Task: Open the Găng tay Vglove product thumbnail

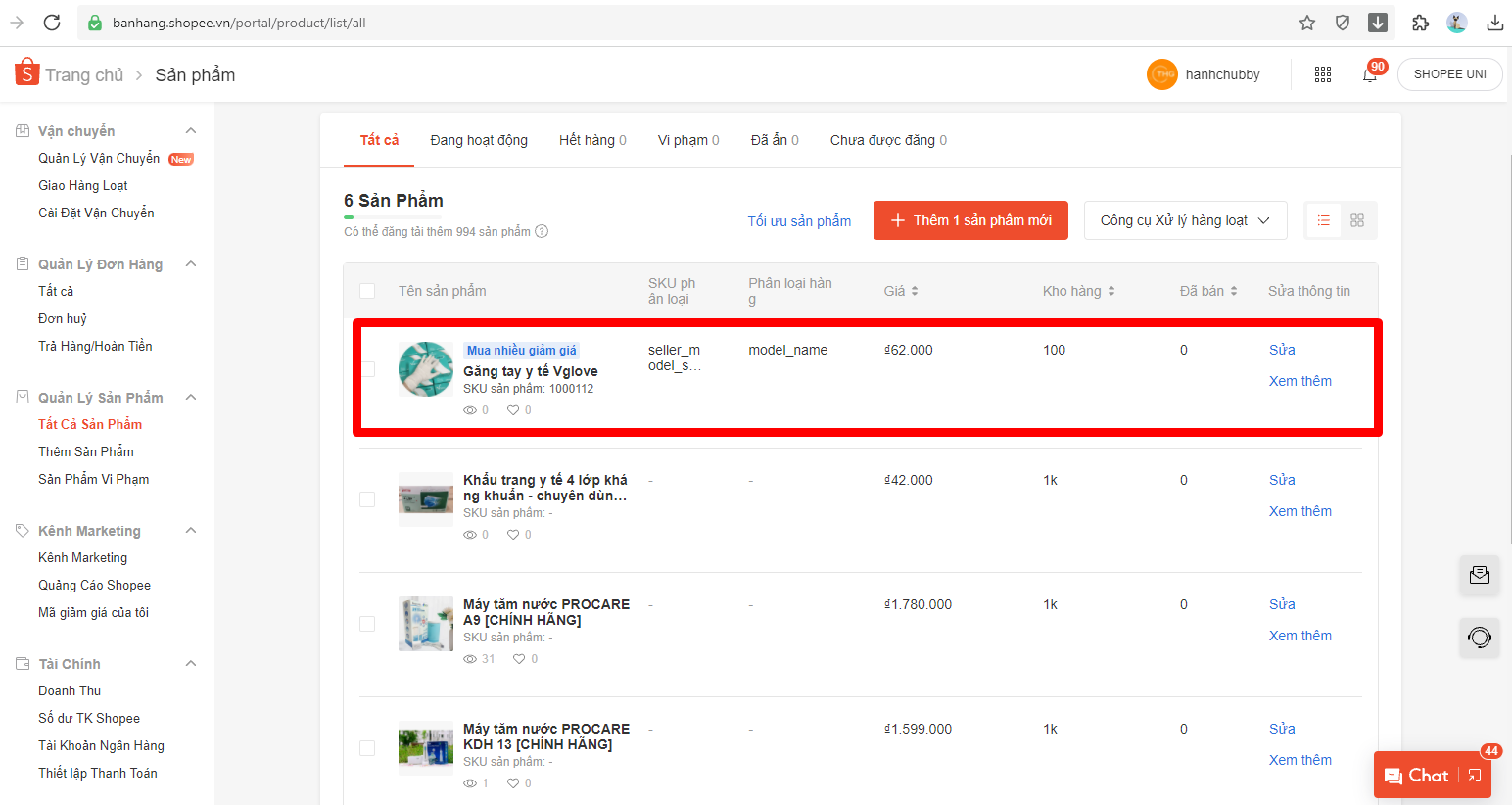Action: 426,369
